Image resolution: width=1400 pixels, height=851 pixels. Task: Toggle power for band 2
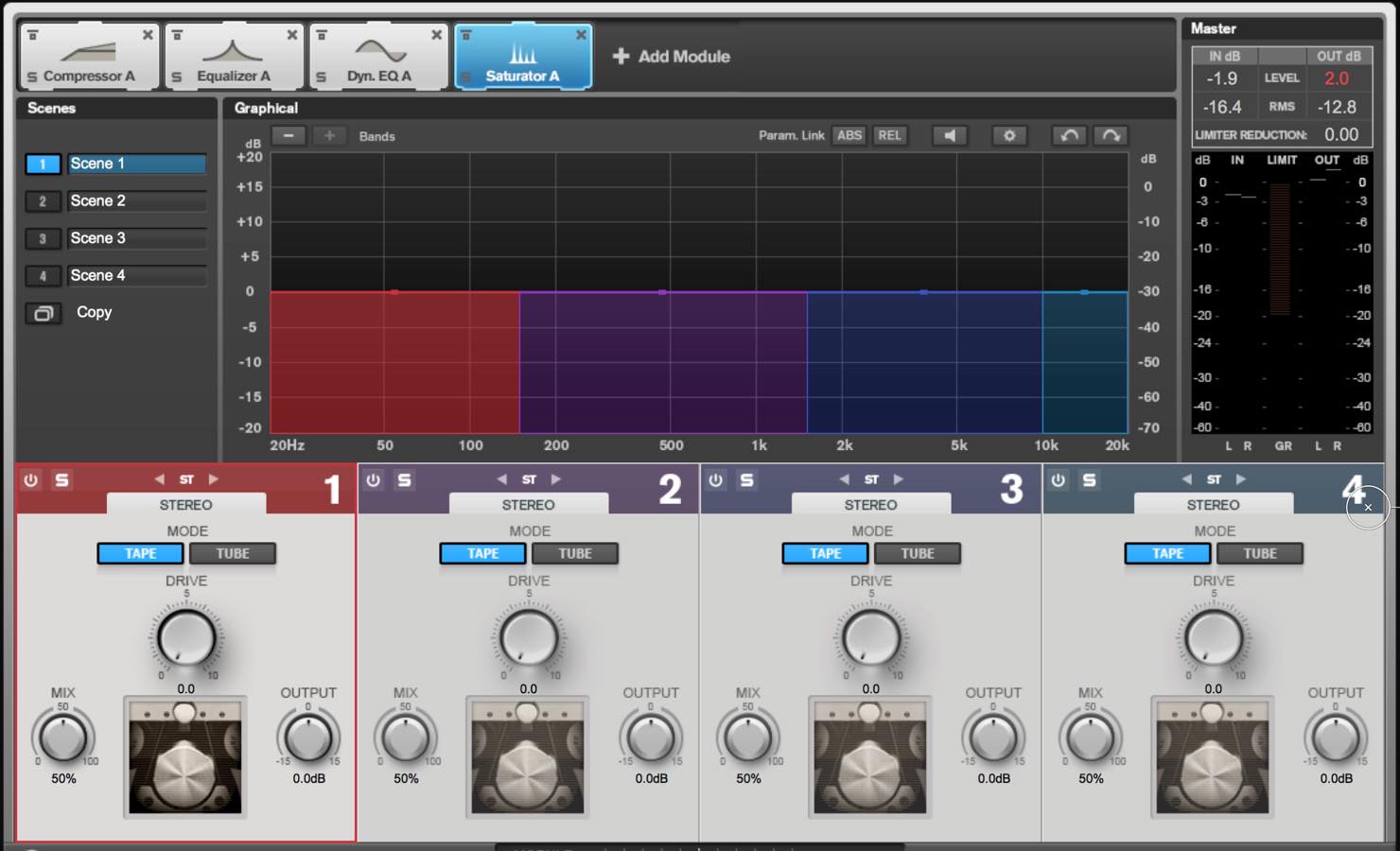click(374, 480)
